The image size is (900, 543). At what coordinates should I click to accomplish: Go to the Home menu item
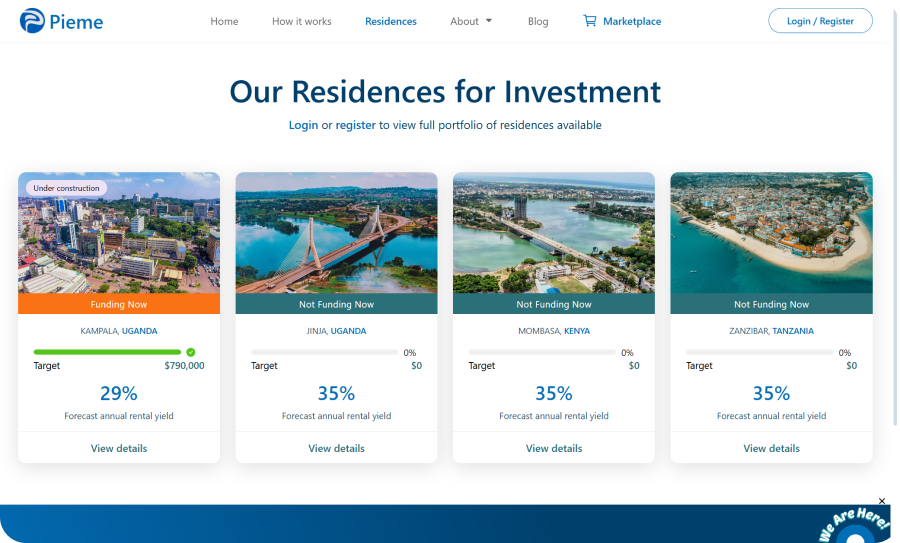click(x=224, y=21)
